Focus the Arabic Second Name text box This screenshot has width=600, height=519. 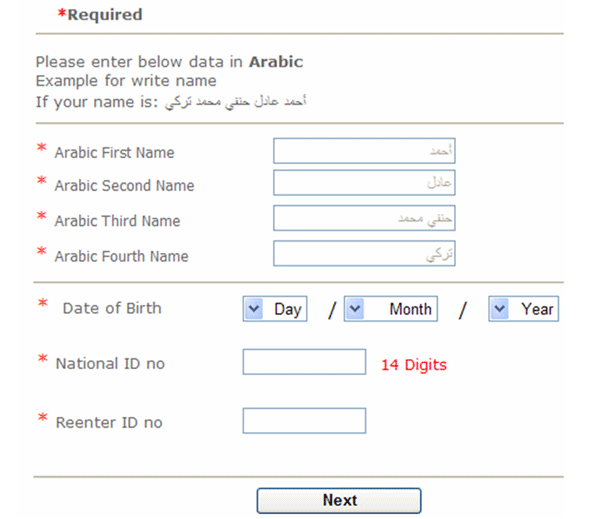363,183
